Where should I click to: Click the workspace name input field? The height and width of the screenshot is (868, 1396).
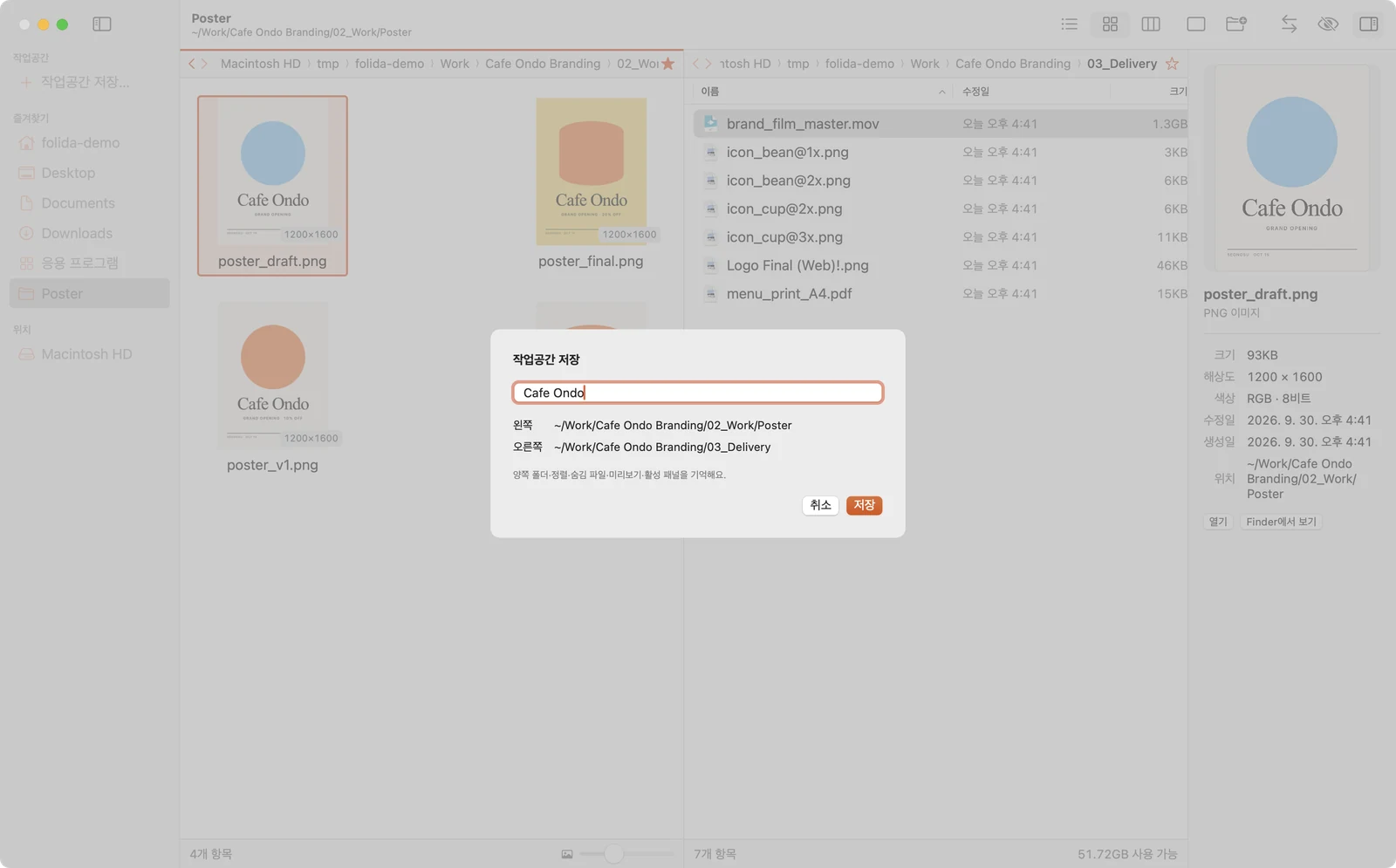(x=698, y=393)
